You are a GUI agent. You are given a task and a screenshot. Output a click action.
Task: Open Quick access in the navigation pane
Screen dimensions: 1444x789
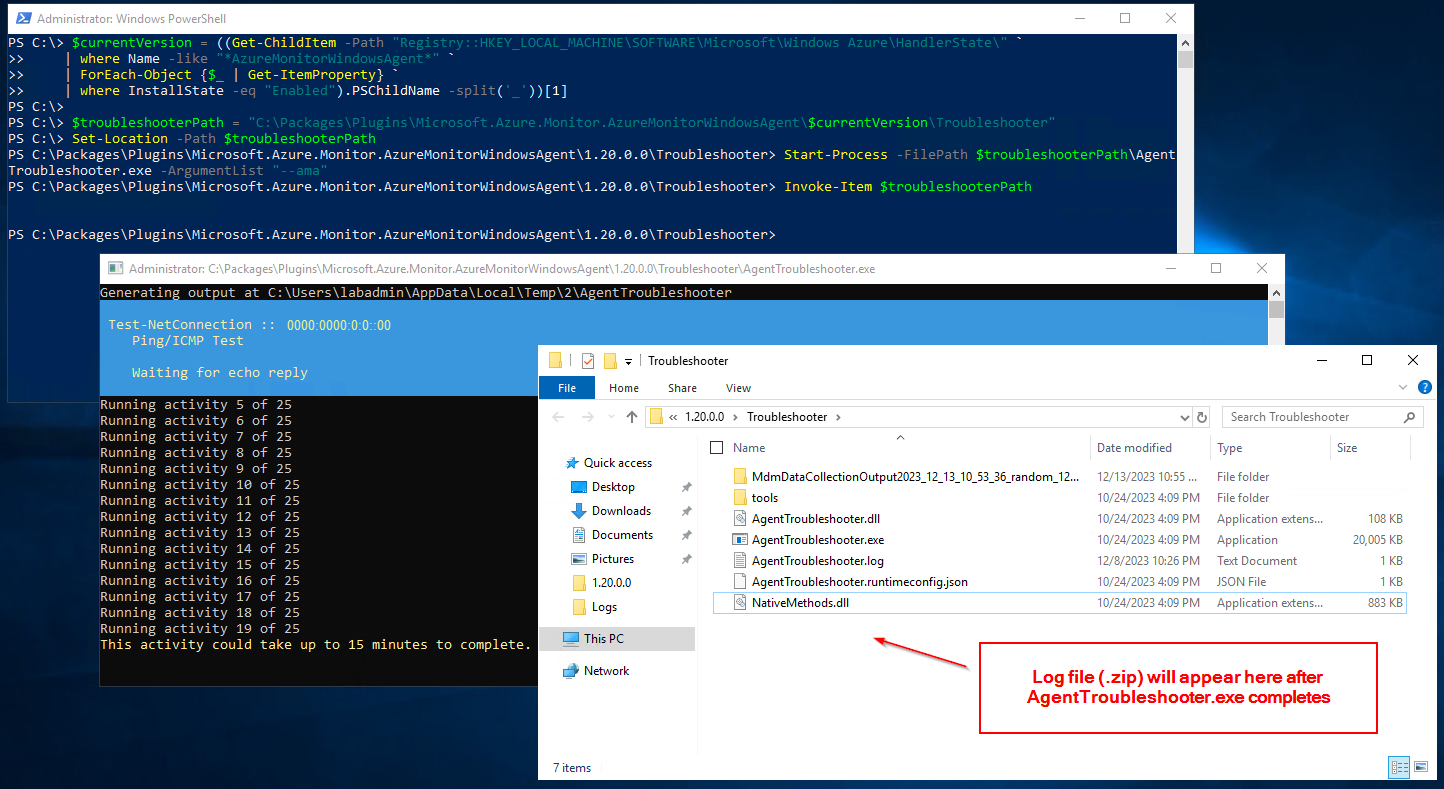pyautogui.click(x=616, y=463)
